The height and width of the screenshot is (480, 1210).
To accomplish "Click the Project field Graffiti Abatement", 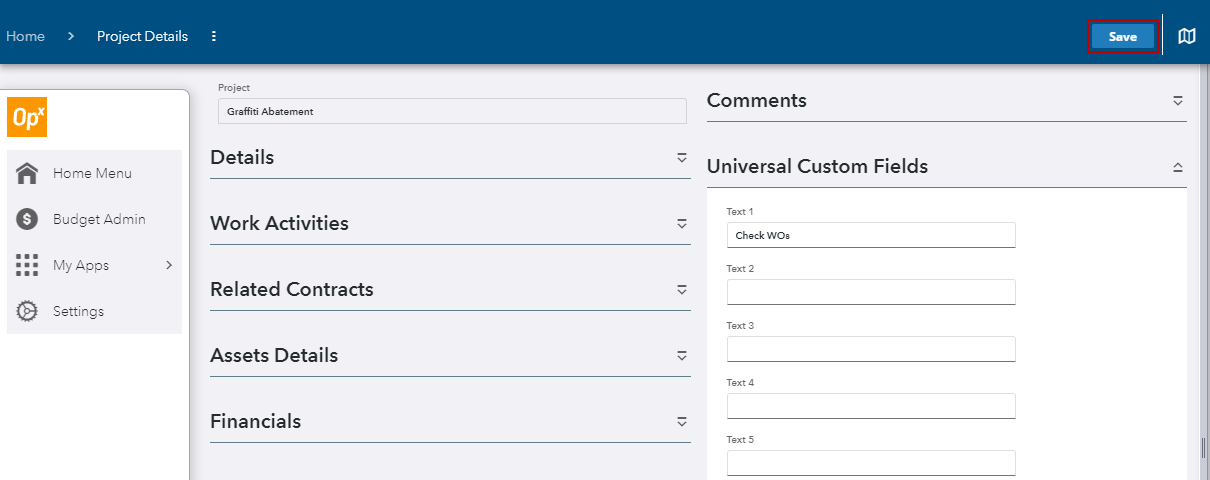I will click(452, 111).
